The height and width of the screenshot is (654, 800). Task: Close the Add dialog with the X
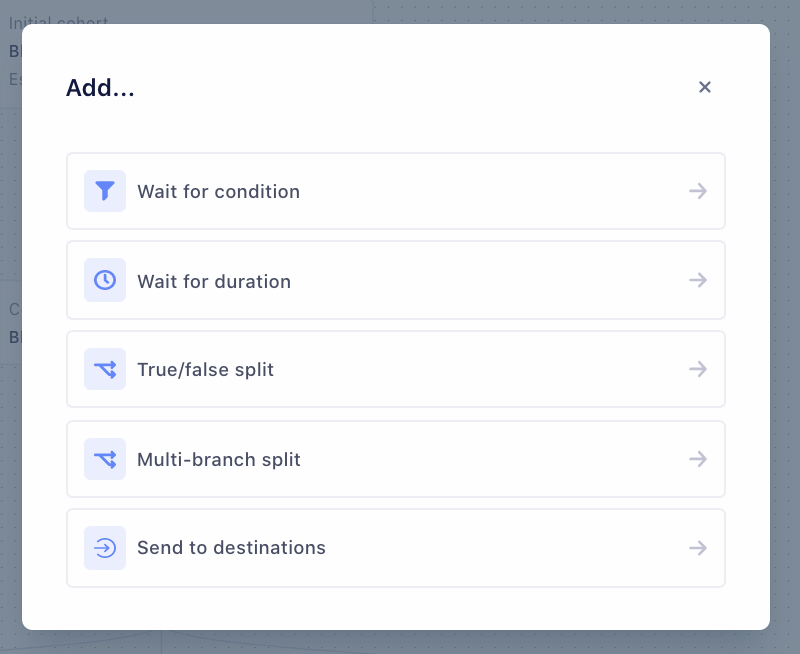pos(705,87)
